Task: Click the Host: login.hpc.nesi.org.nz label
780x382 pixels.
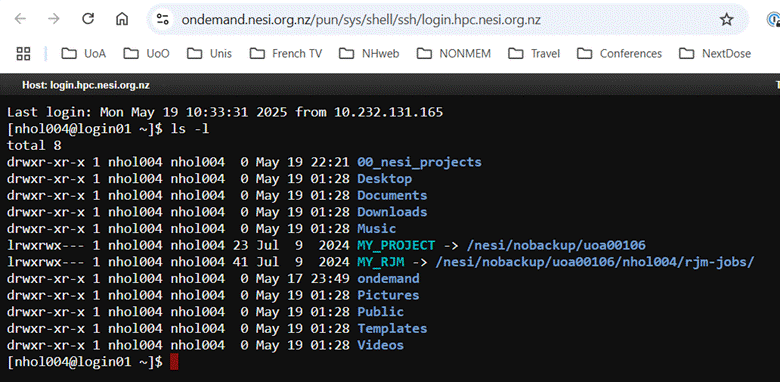Action: pos(86,86)
